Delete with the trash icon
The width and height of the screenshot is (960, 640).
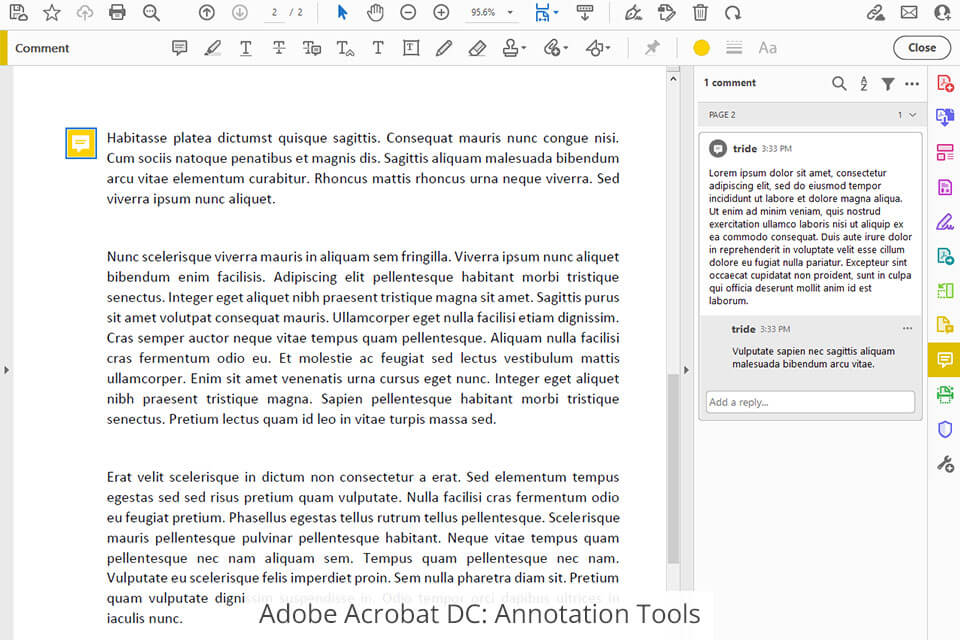tap(700, 12)
